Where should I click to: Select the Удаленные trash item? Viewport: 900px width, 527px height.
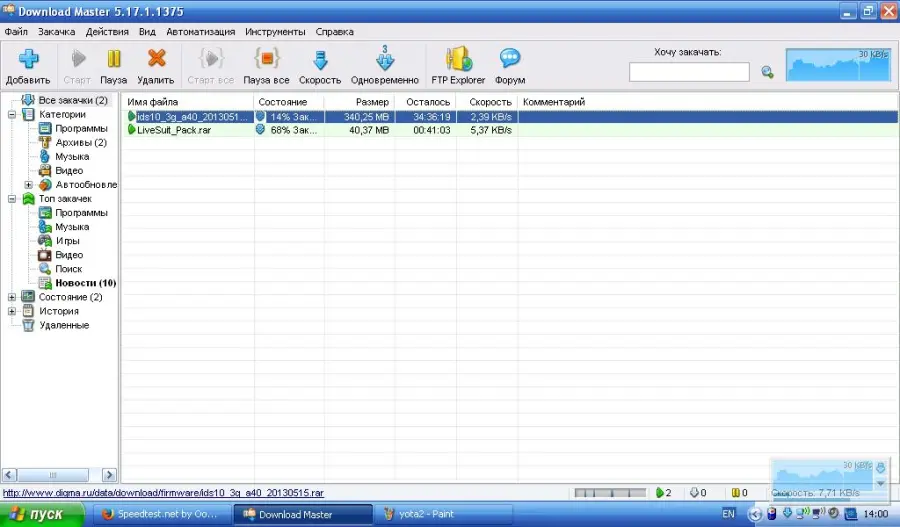click(64, 326)
